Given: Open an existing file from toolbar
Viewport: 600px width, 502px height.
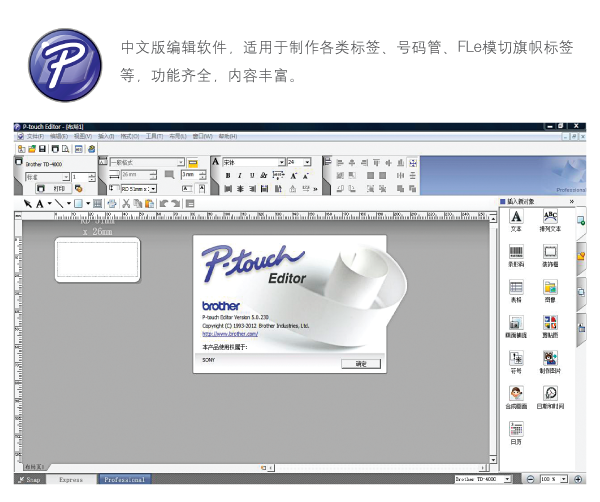Looking at the screenshot, I should point(32,149).
